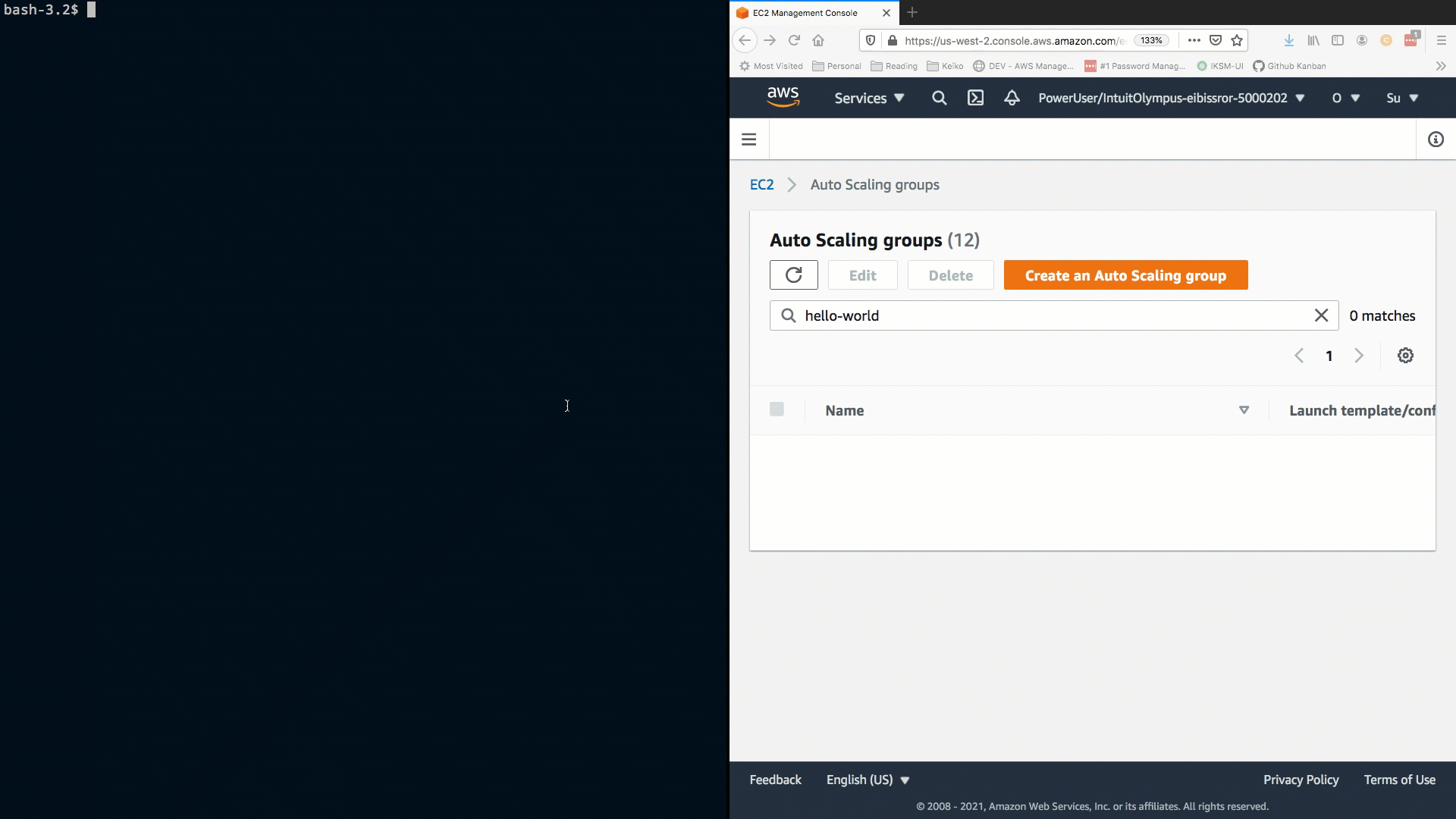This screenshot has width=1456, height=819.
Task: Go to next page chevron
Action: 1359,356
